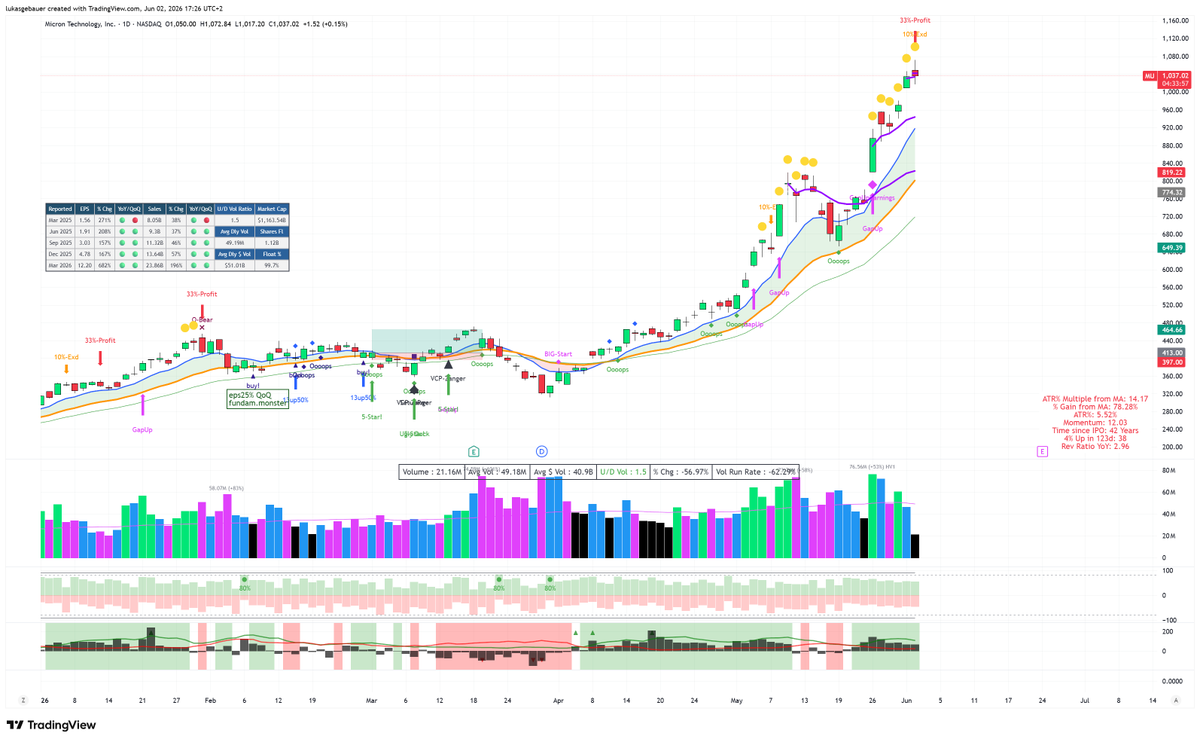The image size is (1200, 742).
Task: Click the 1,160.00 label on the price scale
Action: click(1175, 20)
